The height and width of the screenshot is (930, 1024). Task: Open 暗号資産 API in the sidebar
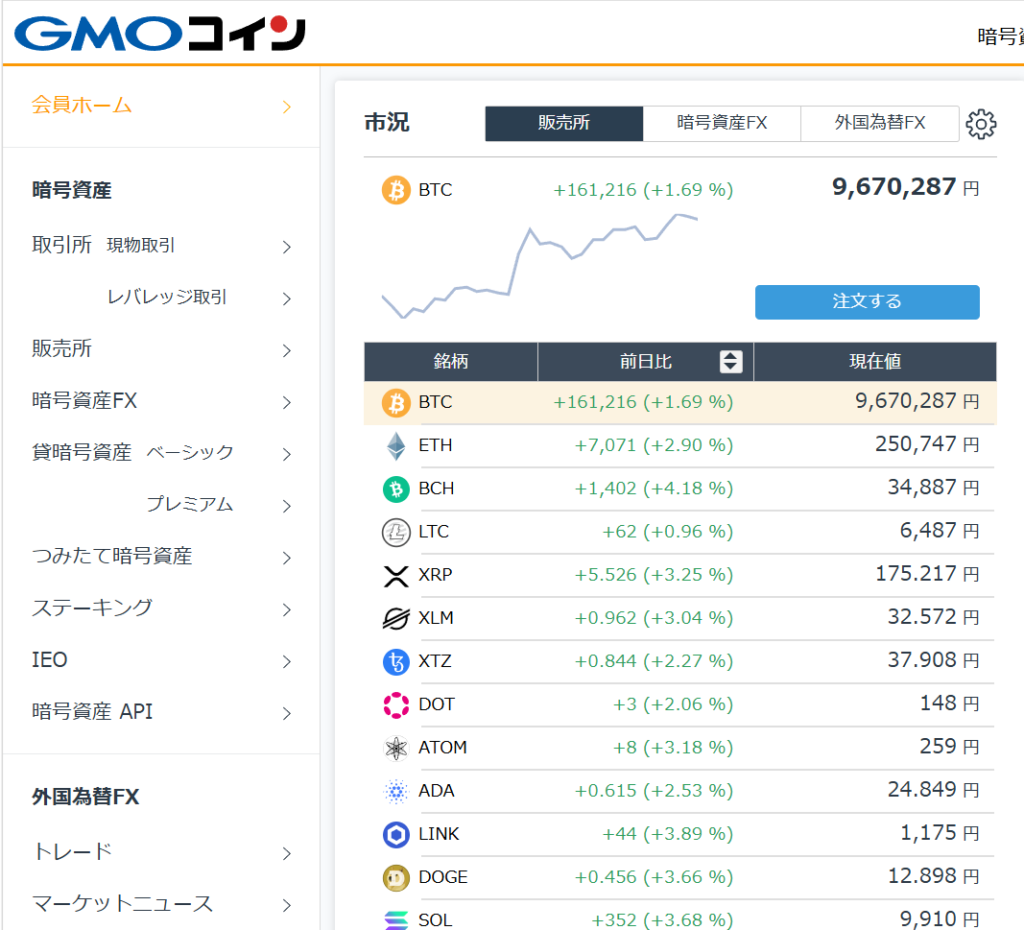coord(92,712)
